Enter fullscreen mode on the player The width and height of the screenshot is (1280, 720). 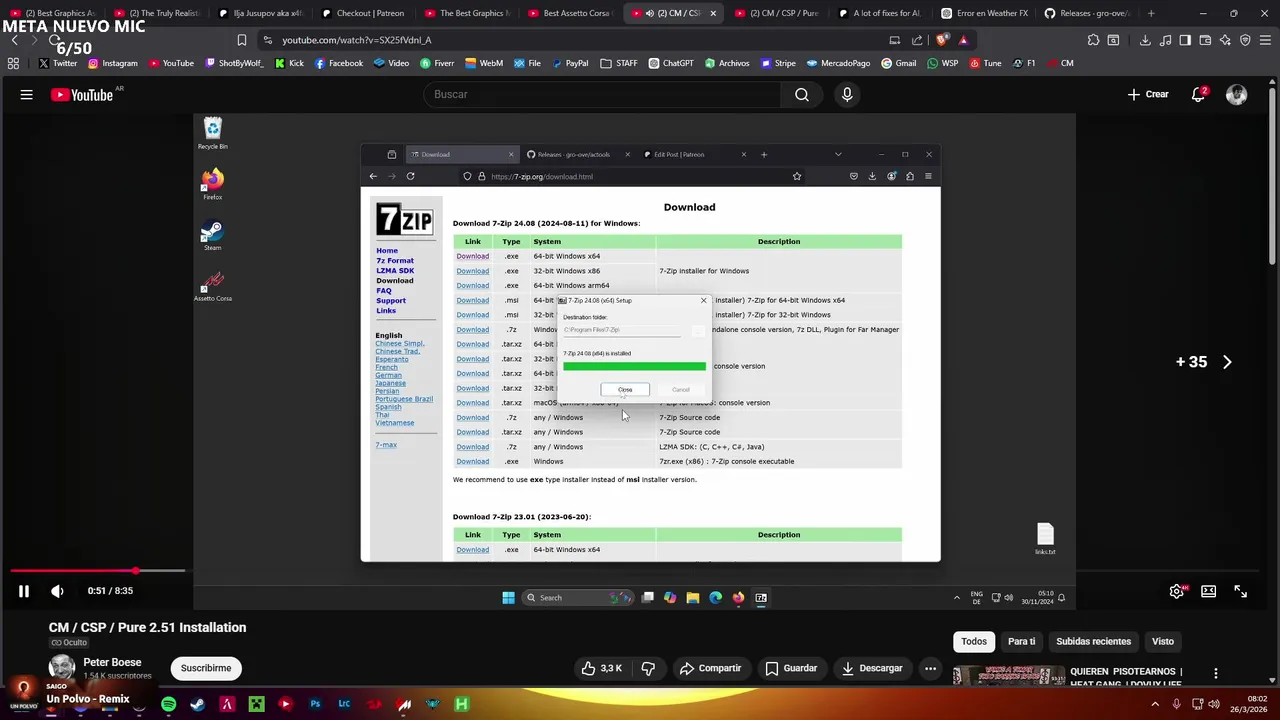pos(1240,591)
